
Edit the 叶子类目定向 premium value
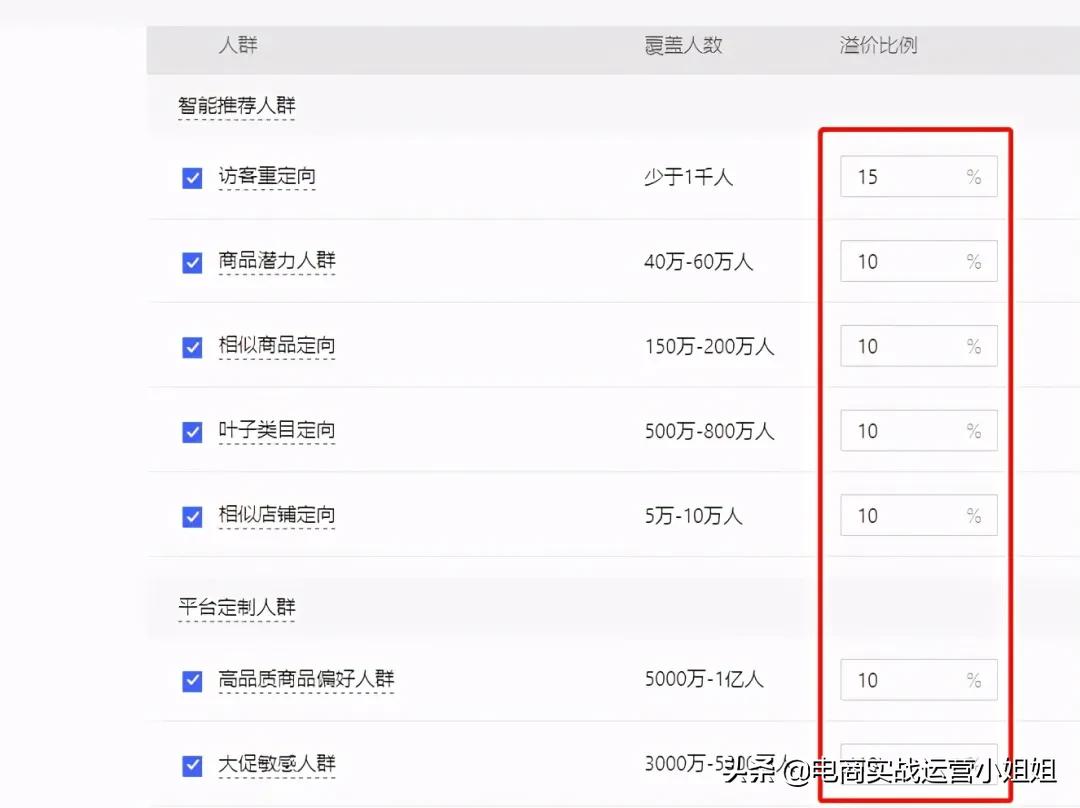point(917,430)
